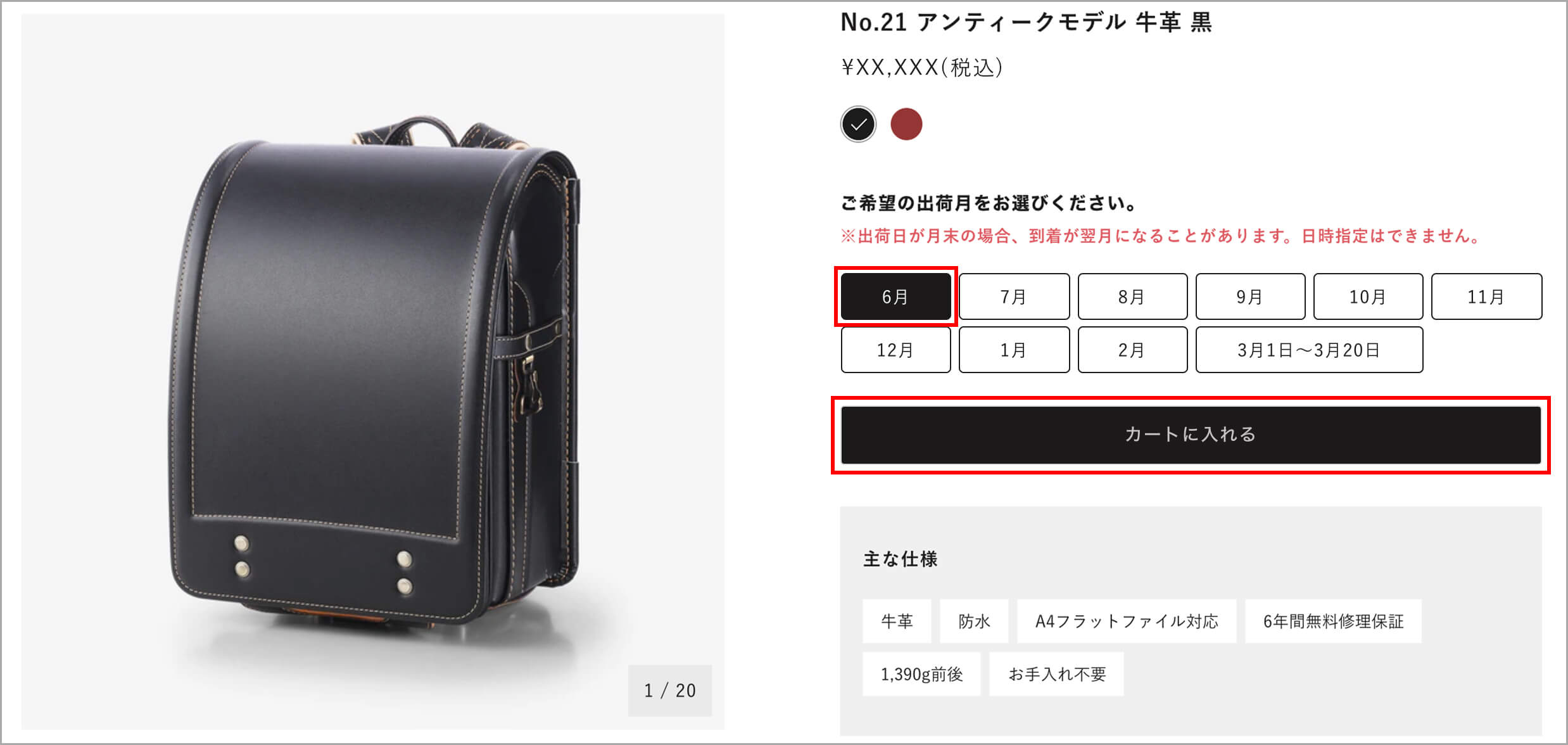Viewport: 1568px width, 745px height.
Task: Click the 牛革 spec tag
Action: pyautogui.click(x=897, y=621)
